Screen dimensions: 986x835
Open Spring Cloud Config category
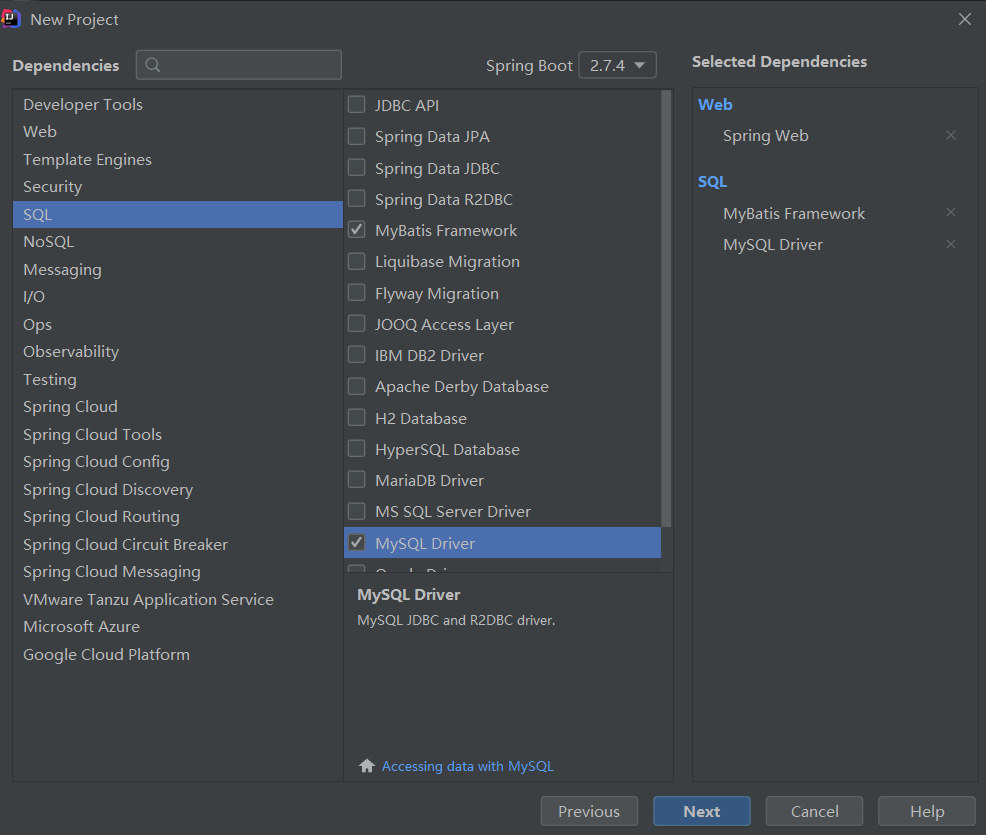pyautogui.click(x=177, y=462)
